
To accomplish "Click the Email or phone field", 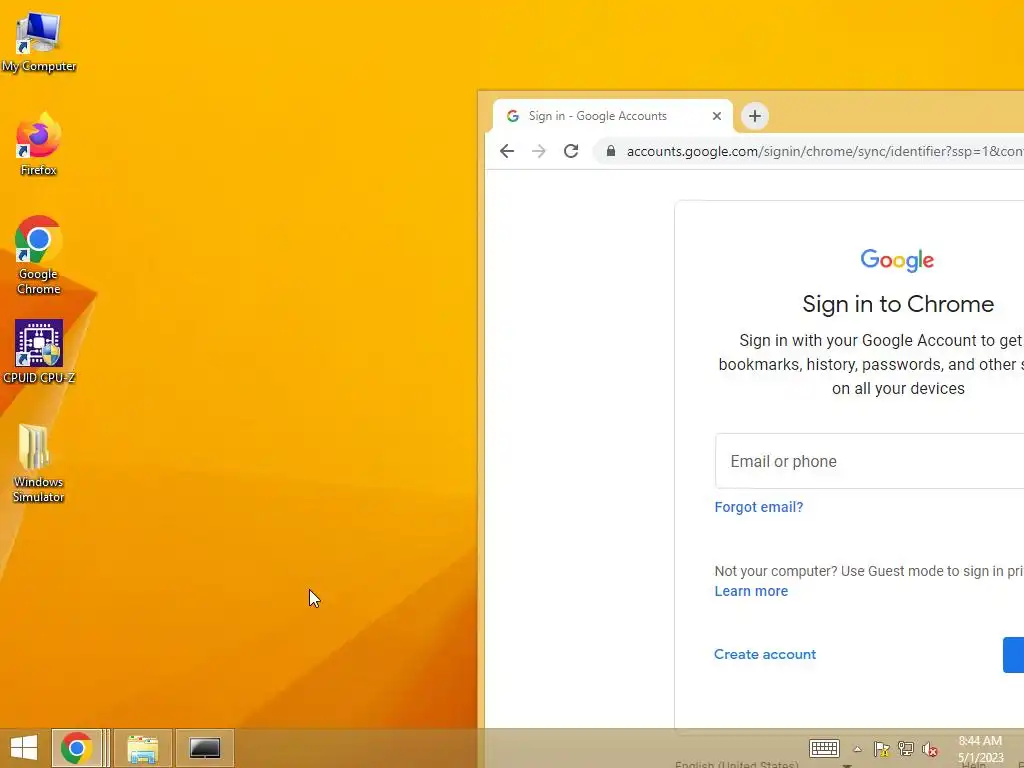I will pyautogui.click(x=869, y=461).
